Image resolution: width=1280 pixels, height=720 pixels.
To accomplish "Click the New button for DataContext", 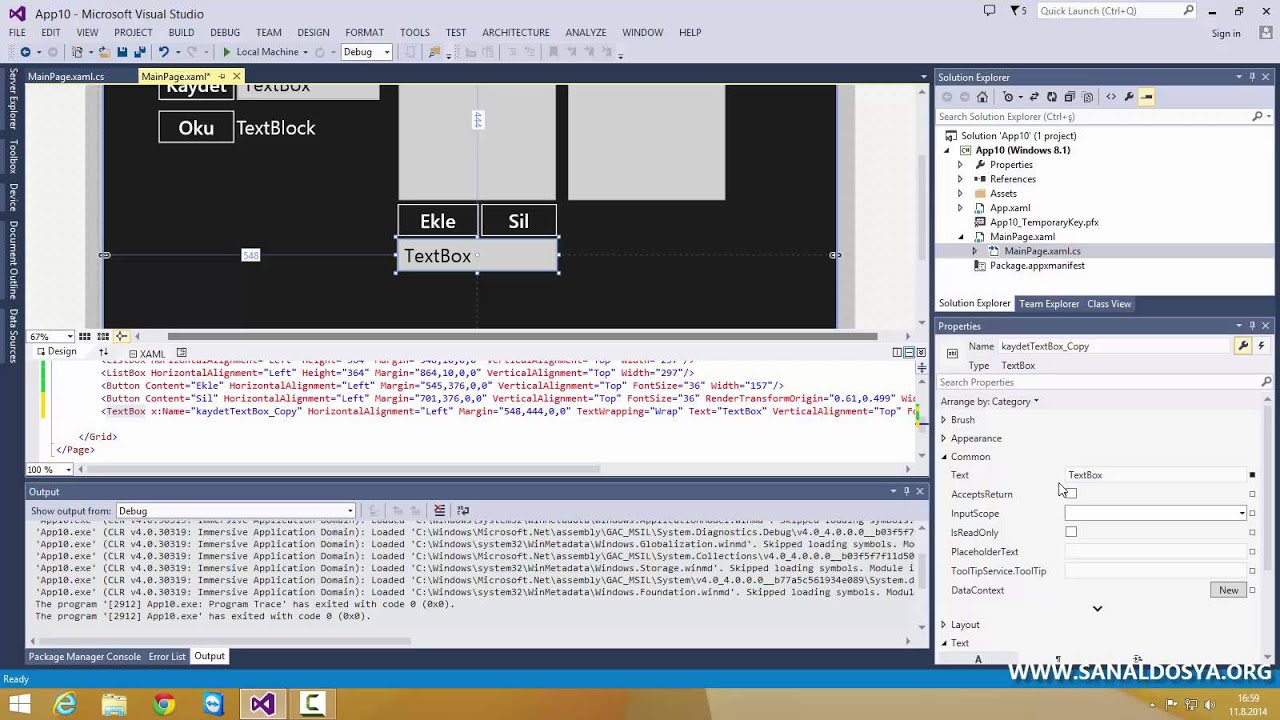I will (x=1228, y=590).
